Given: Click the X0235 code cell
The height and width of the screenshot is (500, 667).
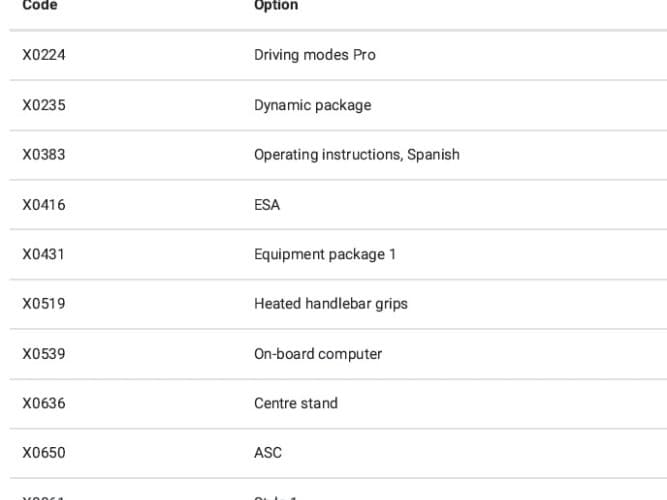Looking at the screenshot, I should (44, 105).
